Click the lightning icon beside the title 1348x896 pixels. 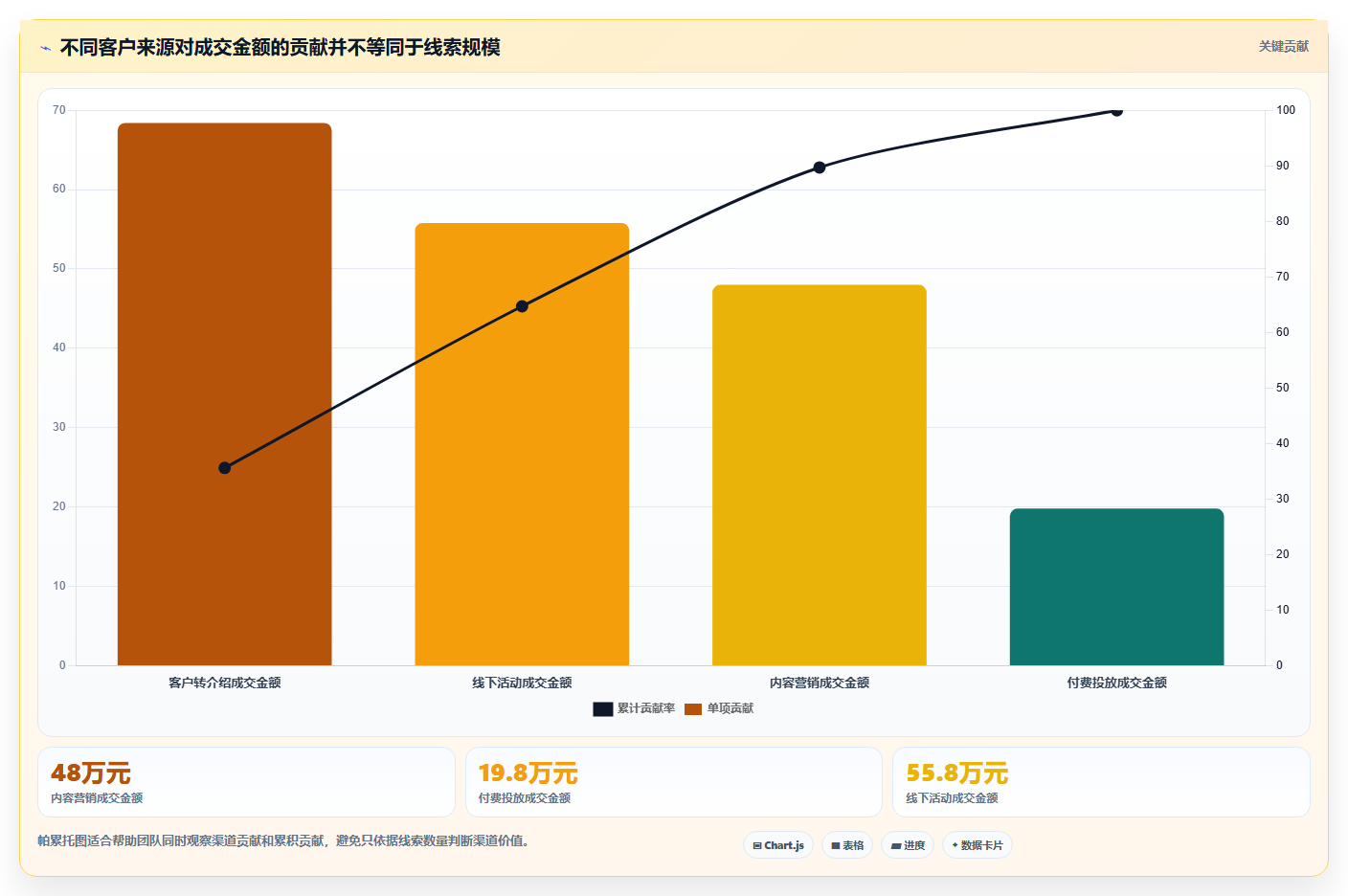[x=45, y=48]
